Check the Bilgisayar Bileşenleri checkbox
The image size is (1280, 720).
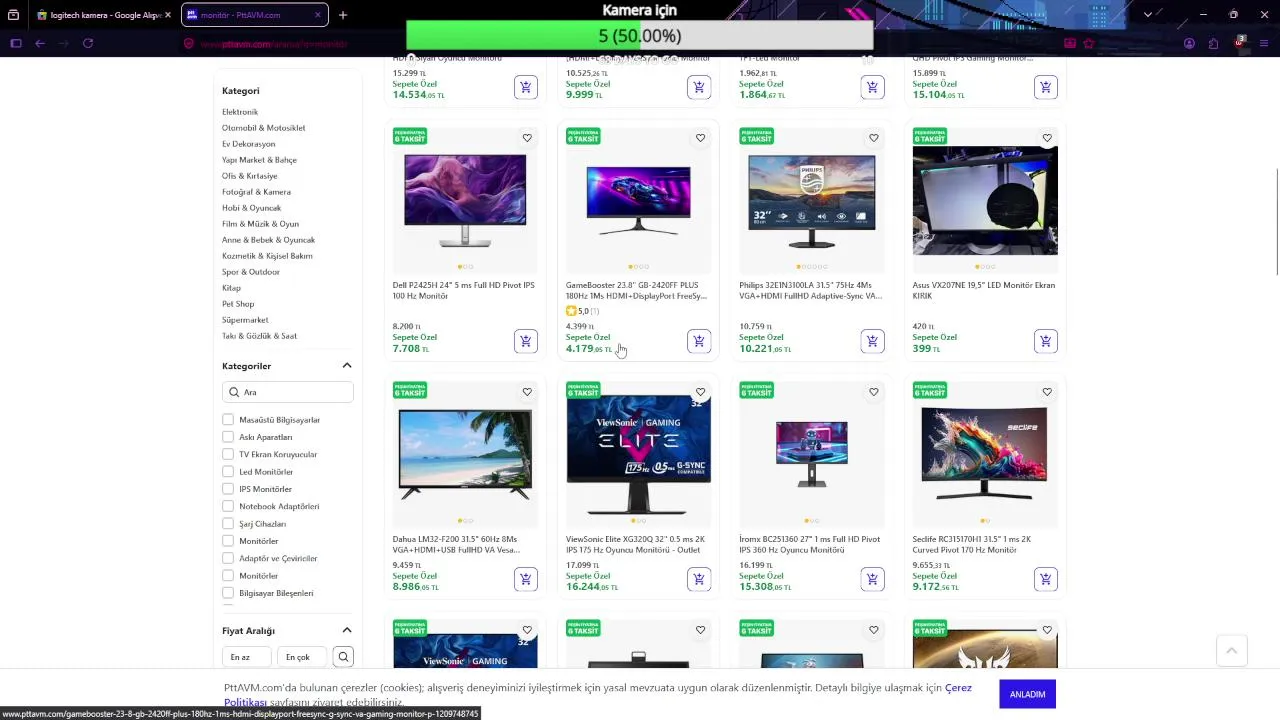tap(228, 593)
